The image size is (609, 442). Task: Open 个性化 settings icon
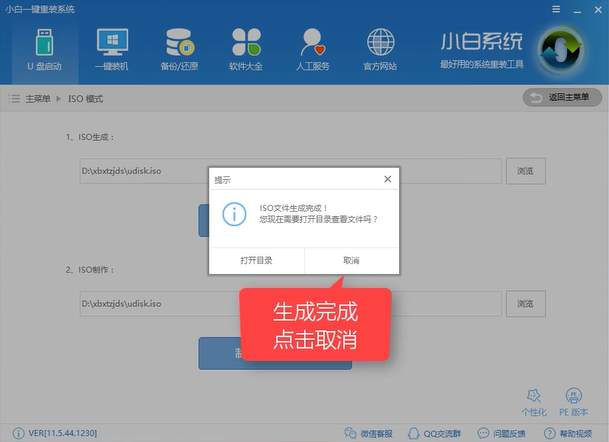[534, 402]
